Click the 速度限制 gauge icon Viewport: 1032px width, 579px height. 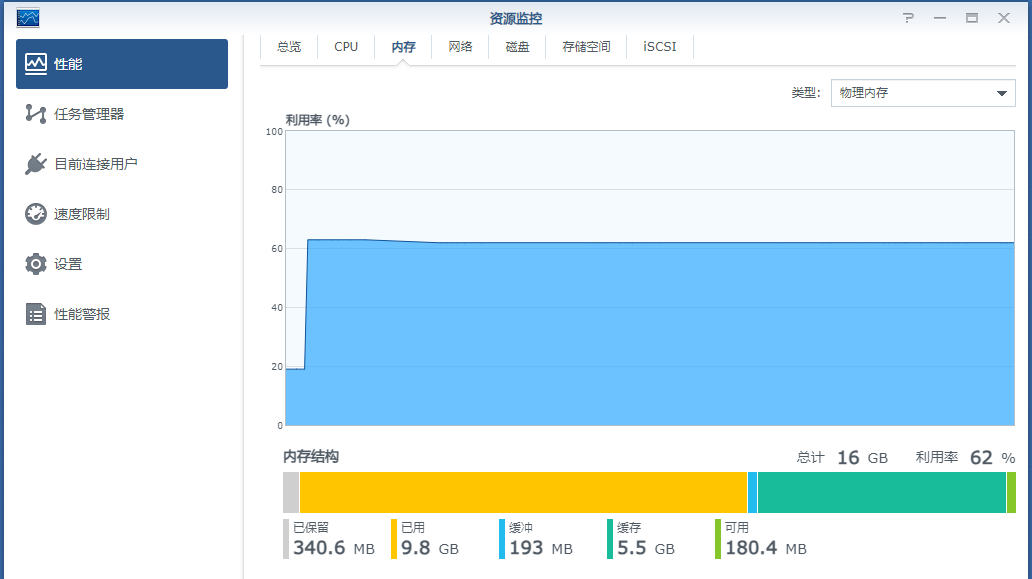coord(36,214)
